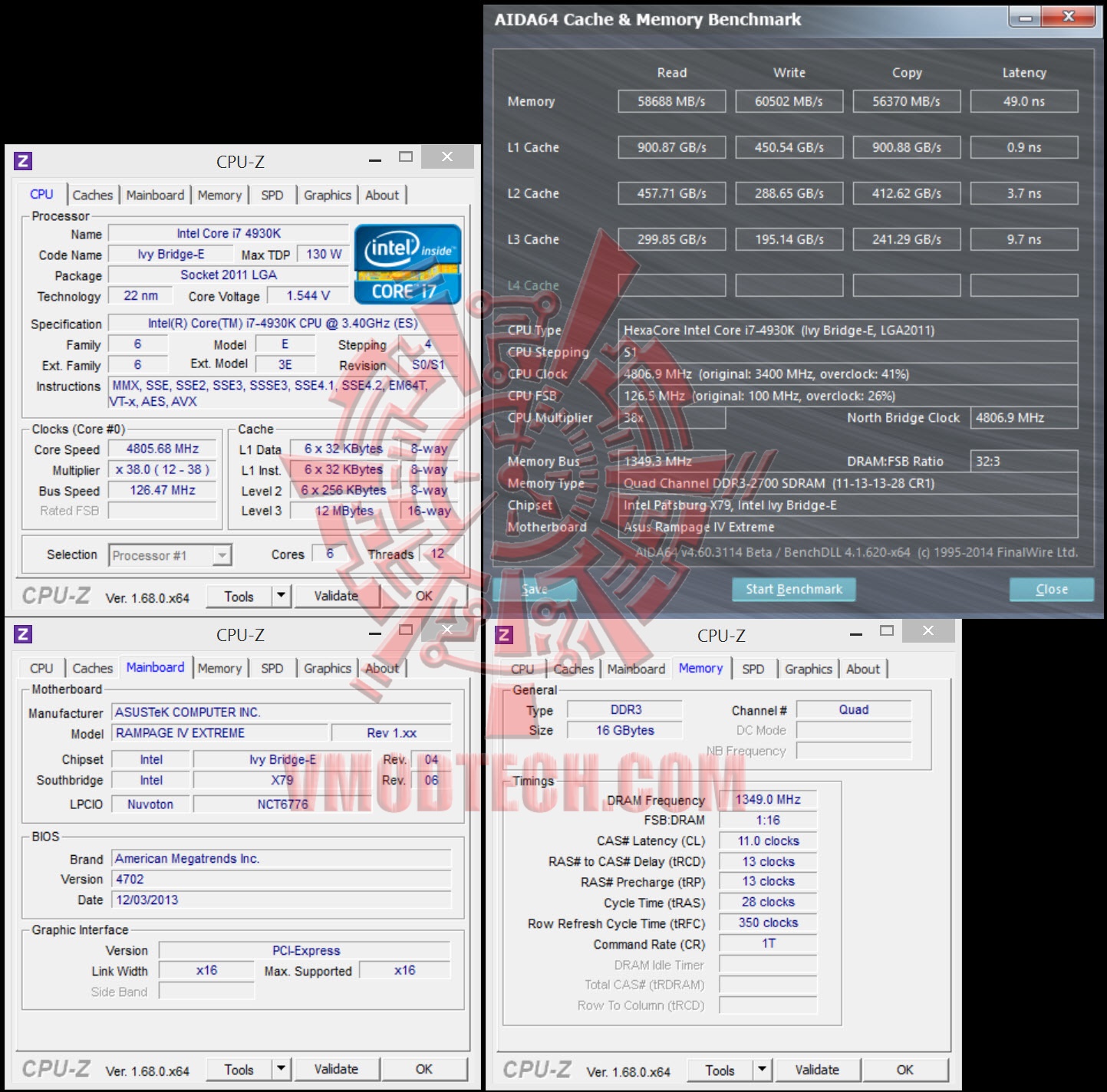Click the DRAM Frequency value 1349.0 MHz
Image resolution: width=1107 pixels, height=1092 pixels.
point(768,800)
